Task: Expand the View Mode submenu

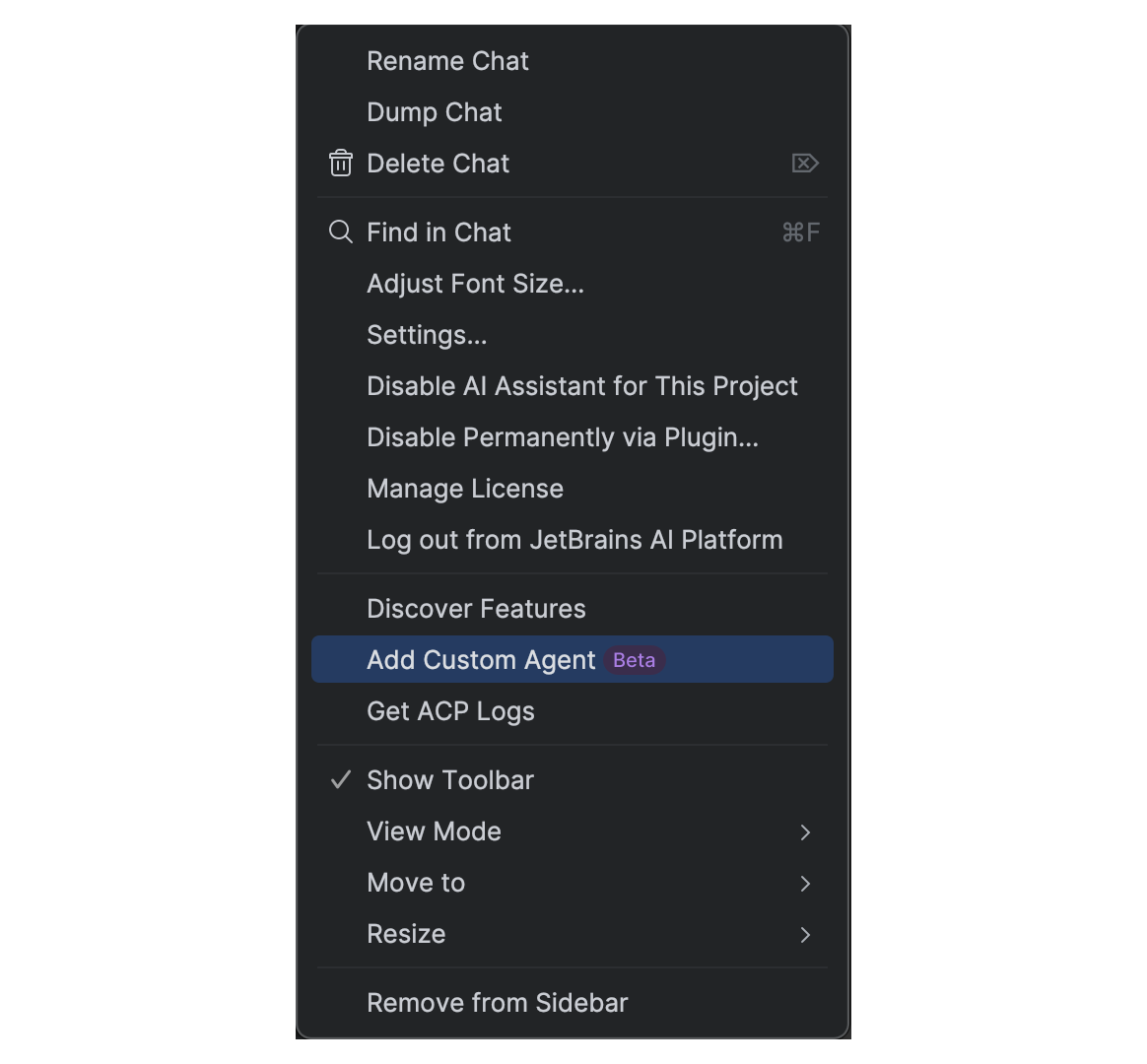Action: [434, 831]
